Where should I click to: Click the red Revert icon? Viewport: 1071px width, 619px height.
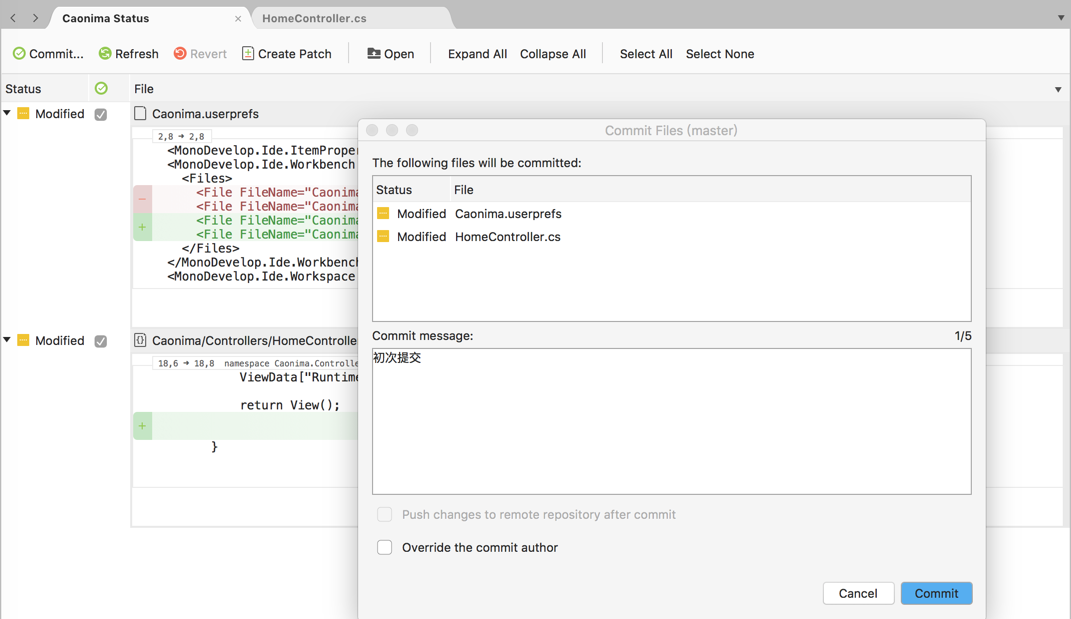click(180, 53)
